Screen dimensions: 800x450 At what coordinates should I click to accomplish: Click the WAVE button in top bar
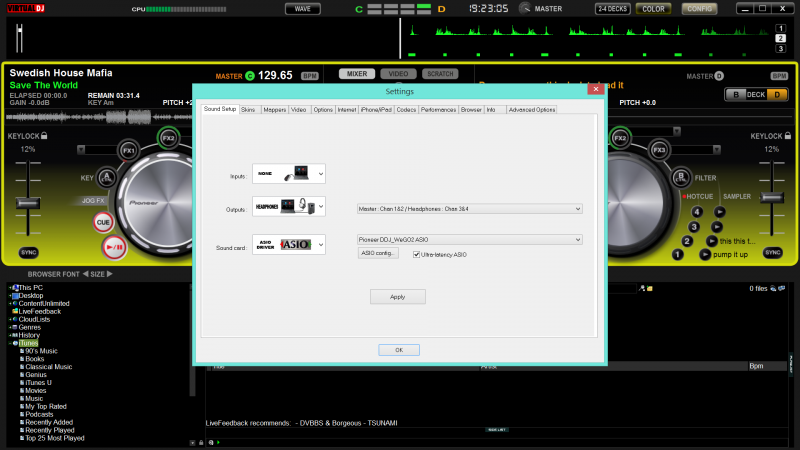point(303,9)
